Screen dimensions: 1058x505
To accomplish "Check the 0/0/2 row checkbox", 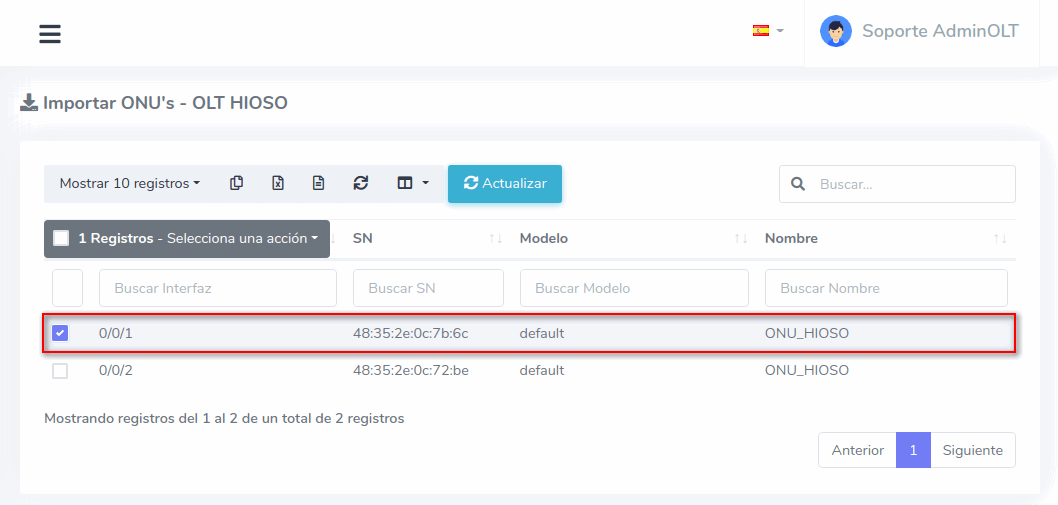I will point(60,371).
